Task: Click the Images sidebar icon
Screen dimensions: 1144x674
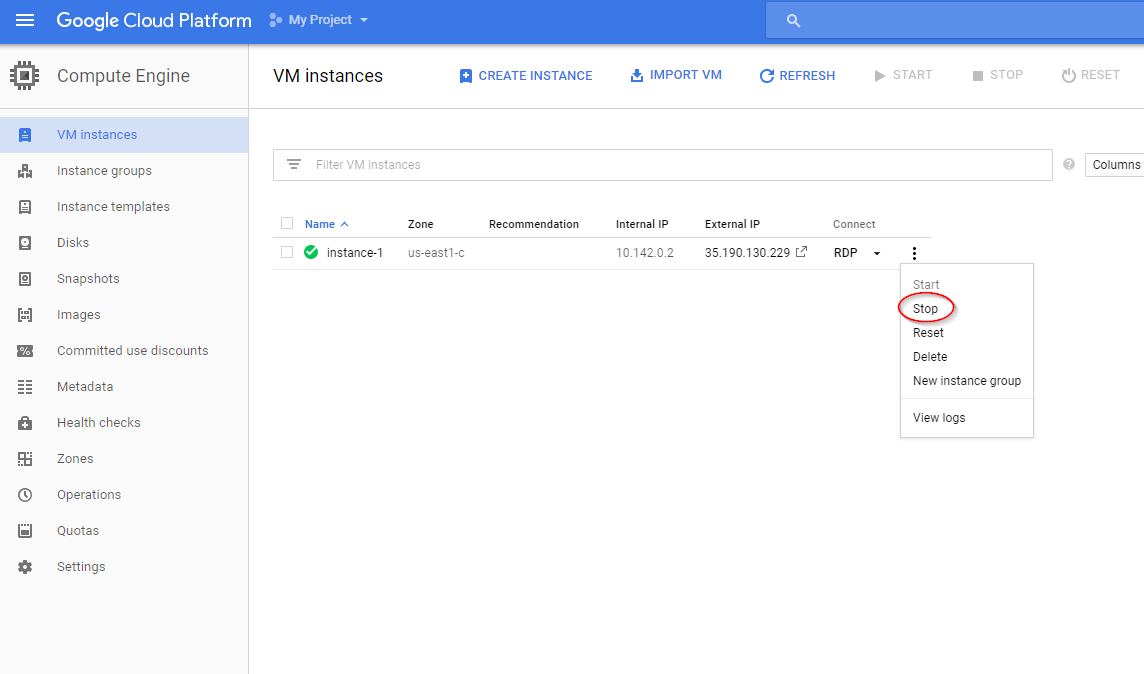Action: (25, 314)
